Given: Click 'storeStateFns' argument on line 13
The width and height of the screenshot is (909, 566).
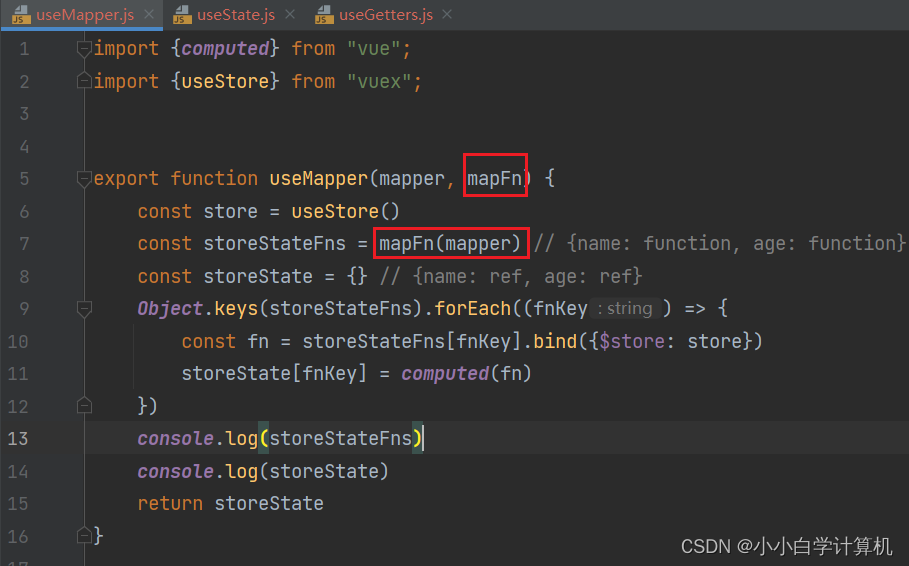Looking at the screenshot, I should (340, 438).
